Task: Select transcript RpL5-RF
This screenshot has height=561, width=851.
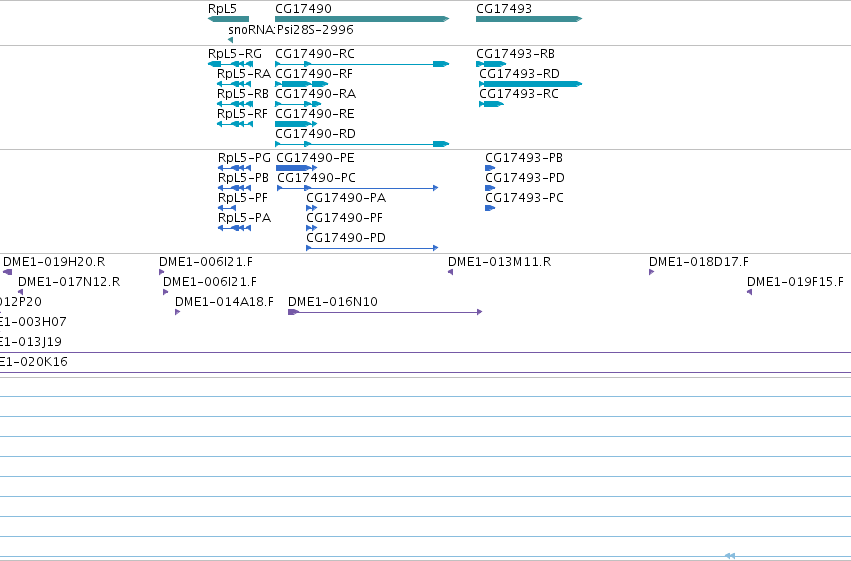Action: point(242,114)
